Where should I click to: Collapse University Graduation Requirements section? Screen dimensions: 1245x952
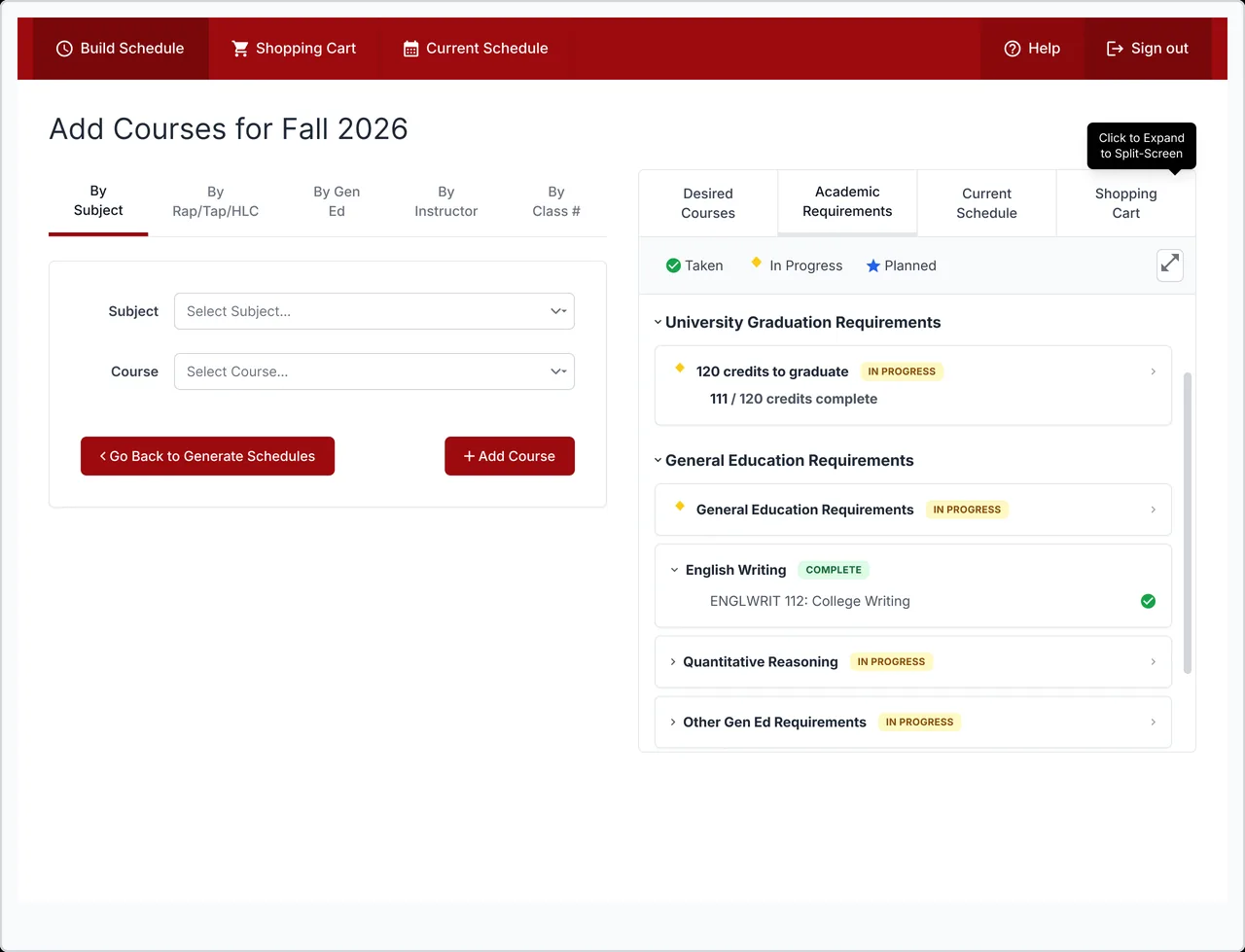[x=658, y=322]
